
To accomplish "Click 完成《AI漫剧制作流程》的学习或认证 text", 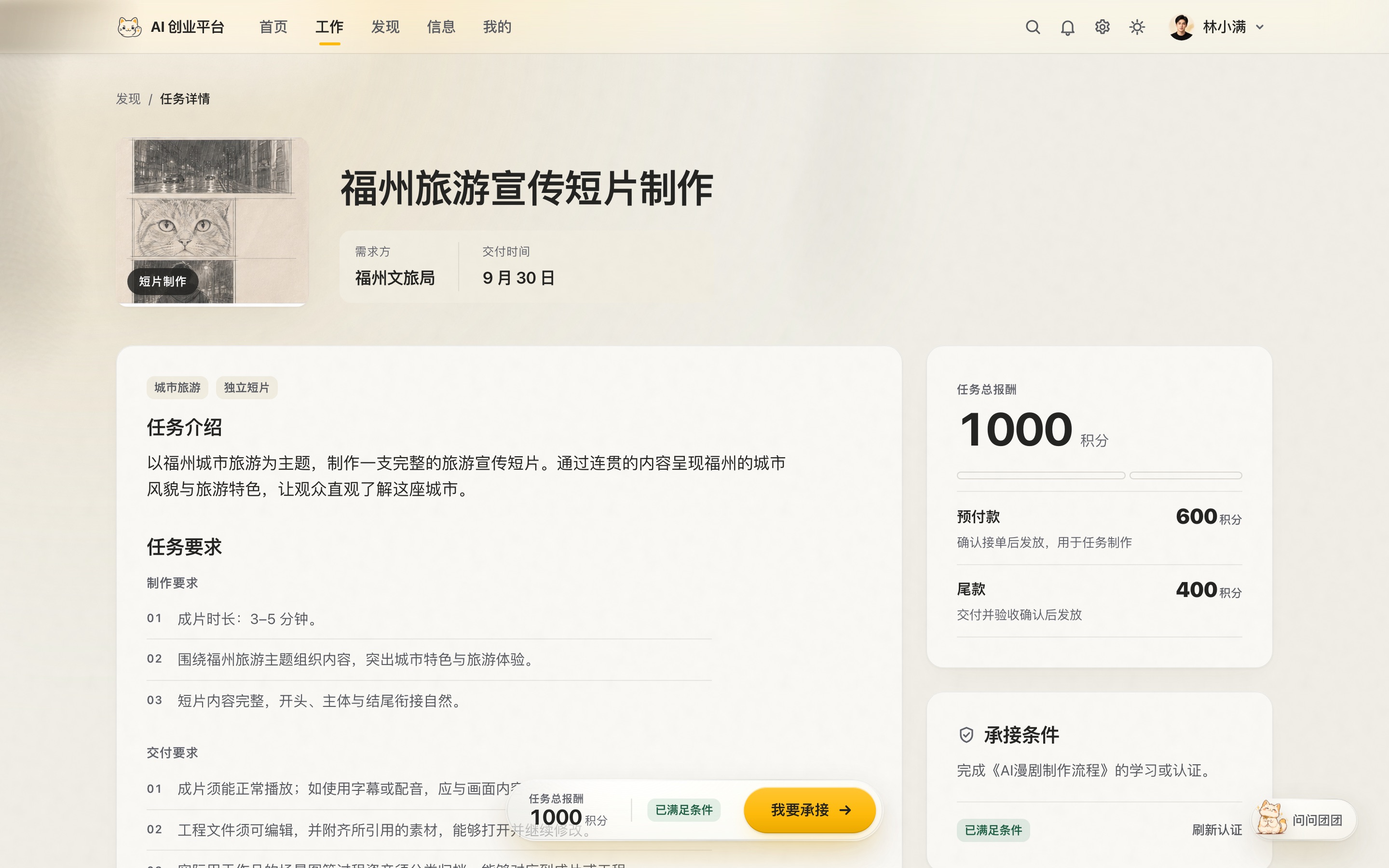I will 1084,771.
